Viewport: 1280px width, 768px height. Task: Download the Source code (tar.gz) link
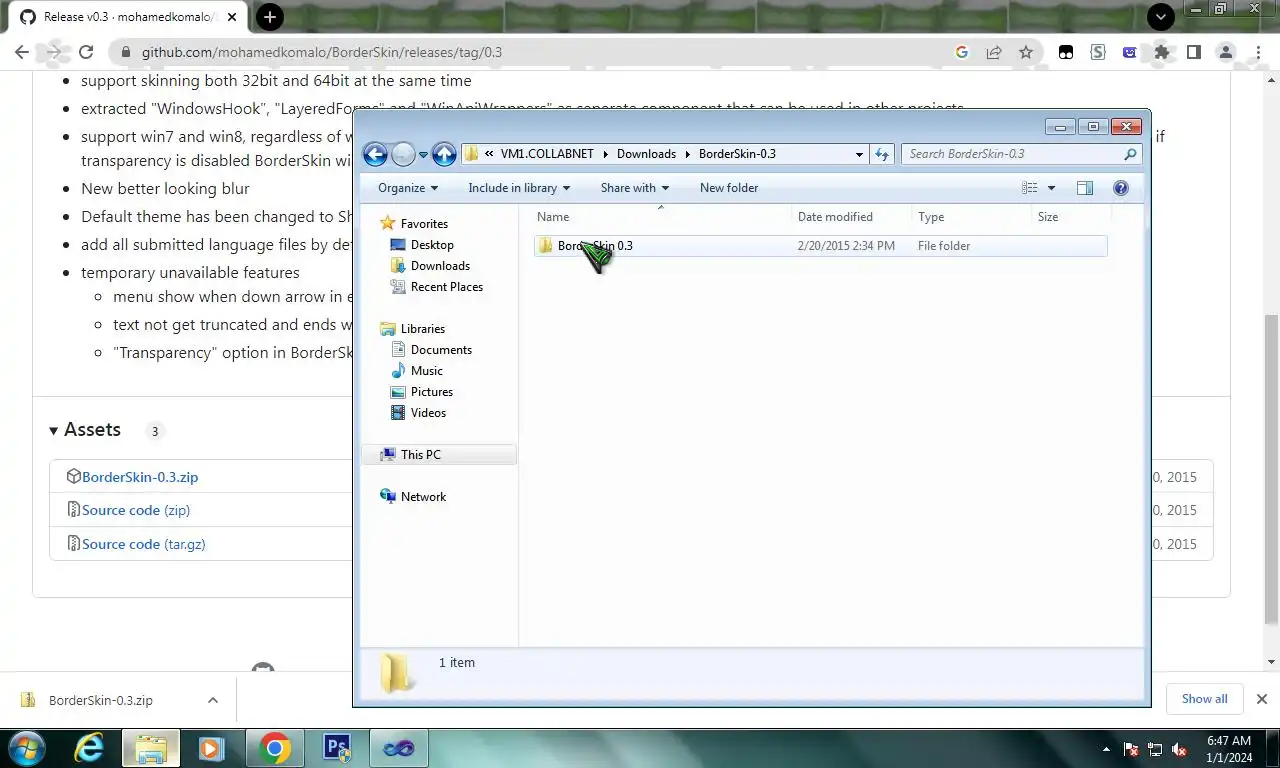pyautogui.click(x=144, y=544)
